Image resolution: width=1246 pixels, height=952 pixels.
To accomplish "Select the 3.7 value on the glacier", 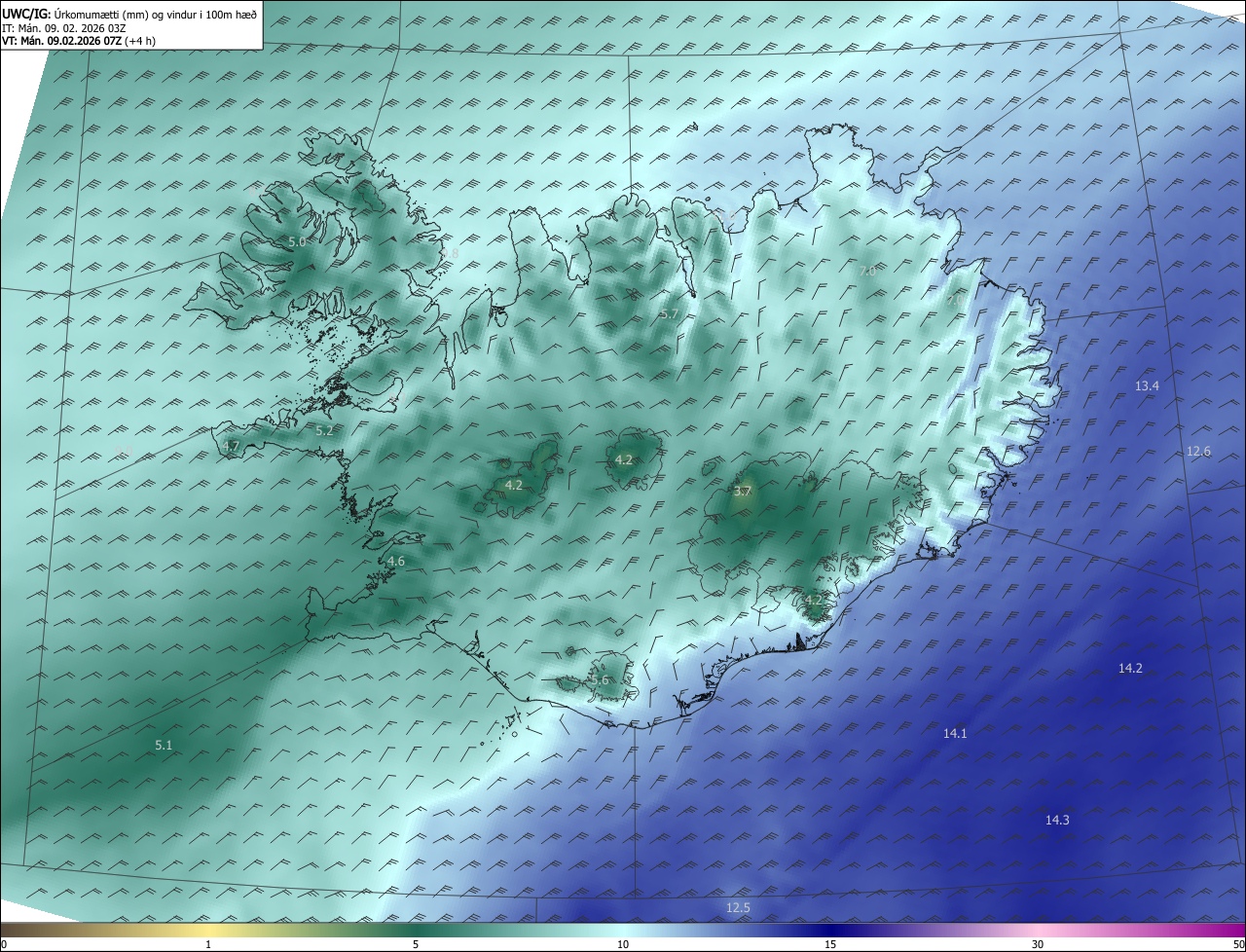I will tap(743, 492).
